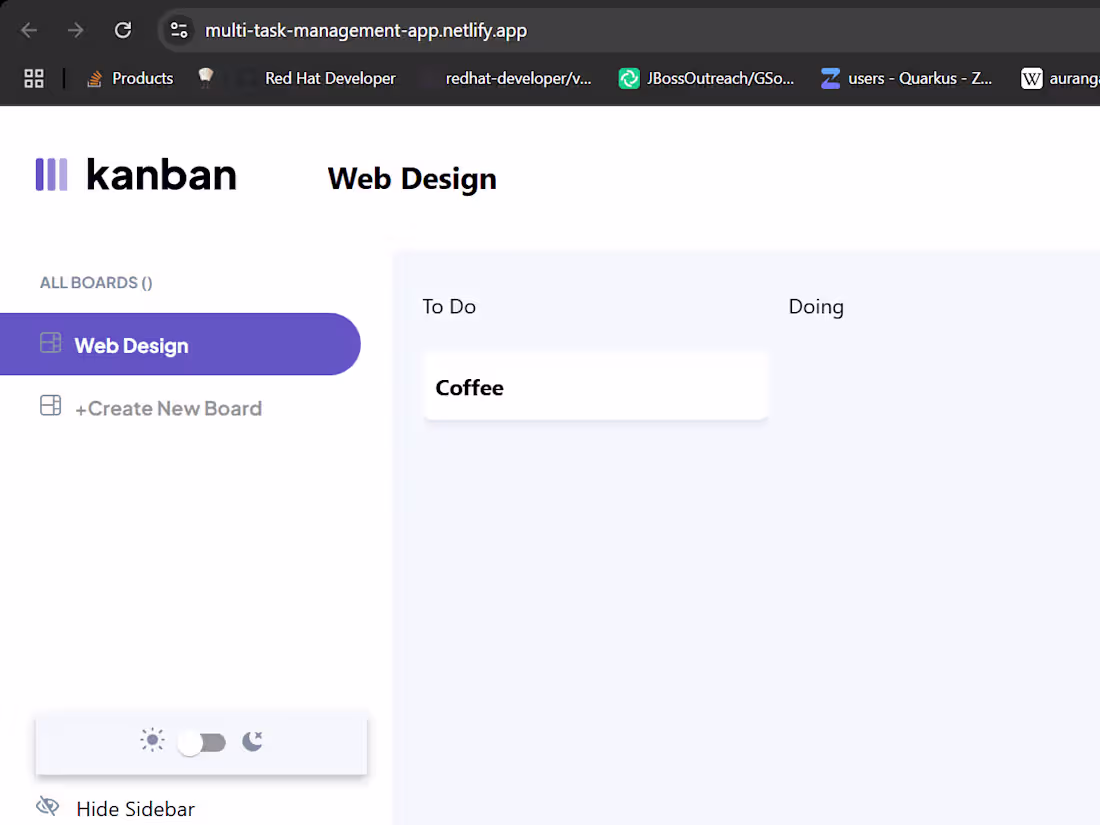1100x825 pixels.
Task: Click the address bar URL field
Action: pyautogui.click(x=365, y=30)
